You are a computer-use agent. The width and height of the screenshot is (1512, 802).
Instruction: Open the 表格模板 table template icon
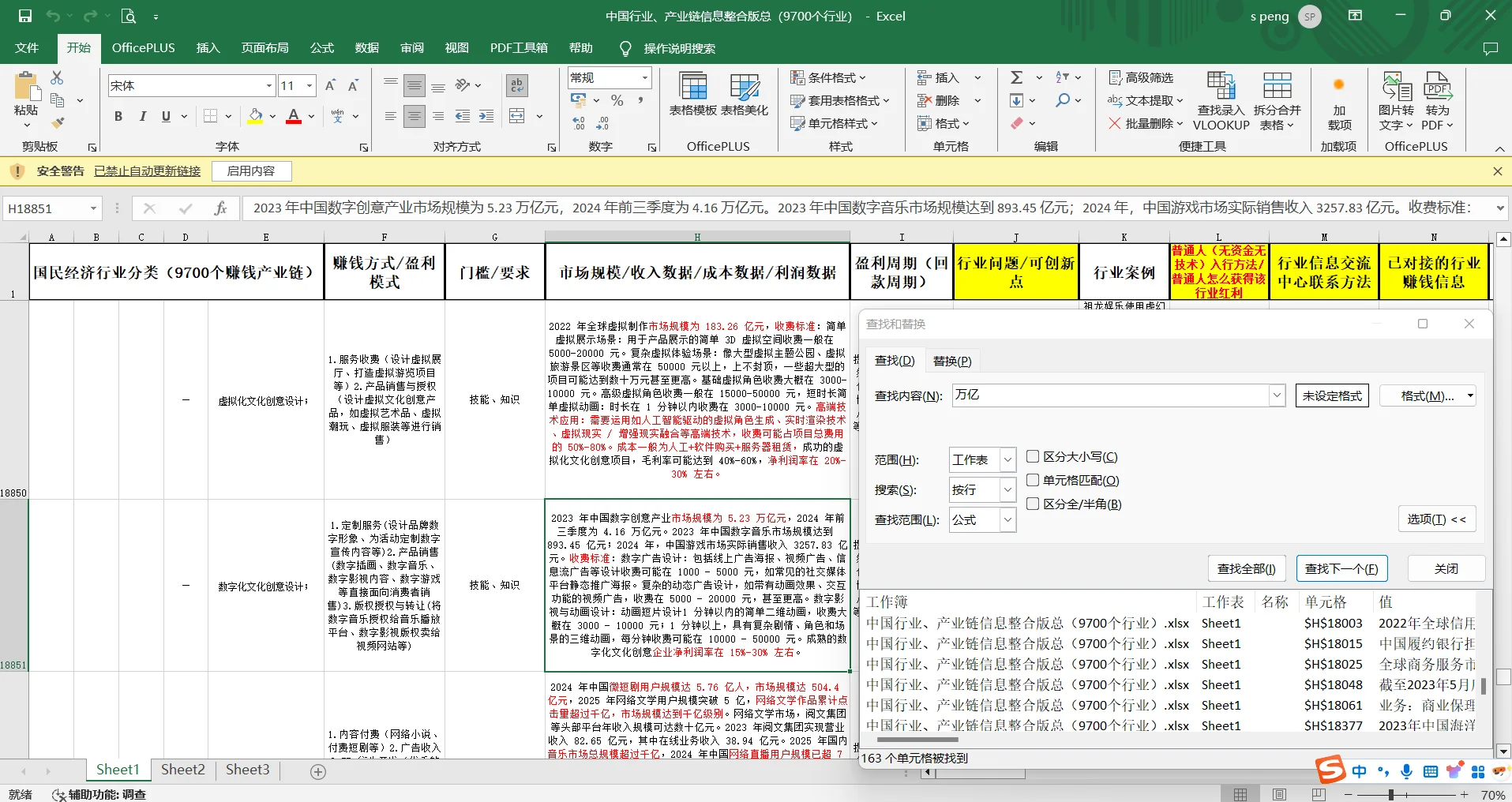(x=693, y=94)
